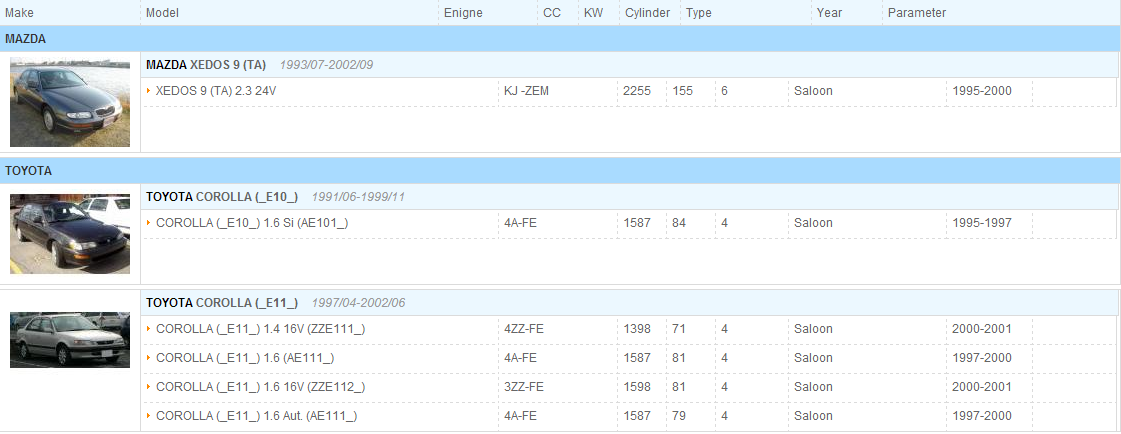Select cylinder count 6 in Xedos row

tap(724, 91)
